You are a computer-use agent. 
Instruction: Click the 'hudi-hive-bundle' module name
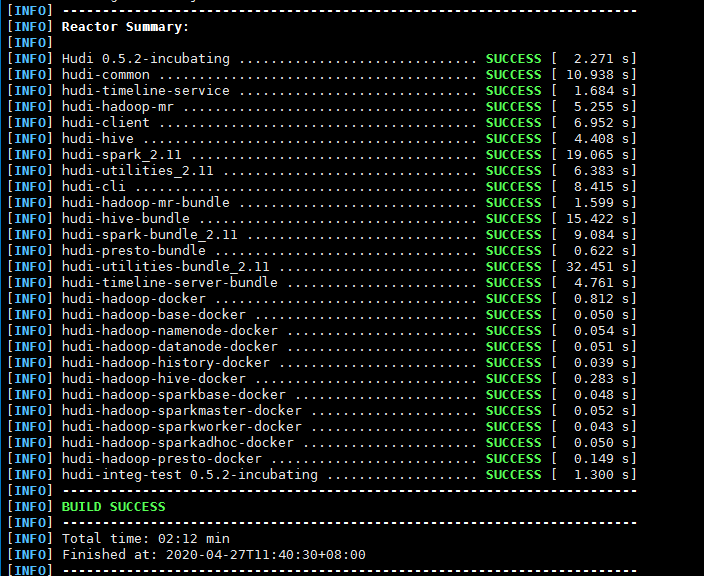pos(126,219)
